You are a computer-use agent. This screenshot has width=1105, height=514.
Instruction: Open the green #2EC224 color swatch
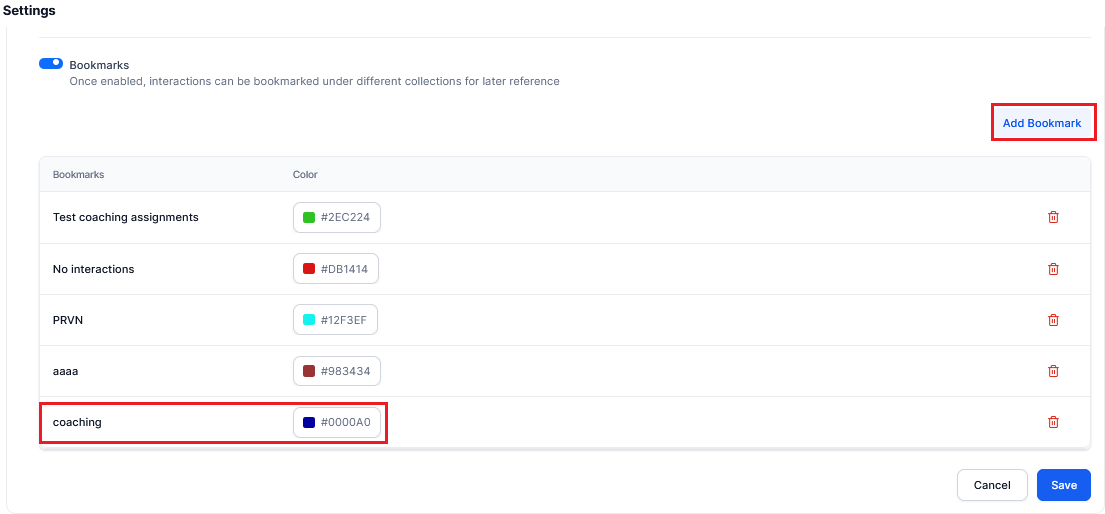310,218
